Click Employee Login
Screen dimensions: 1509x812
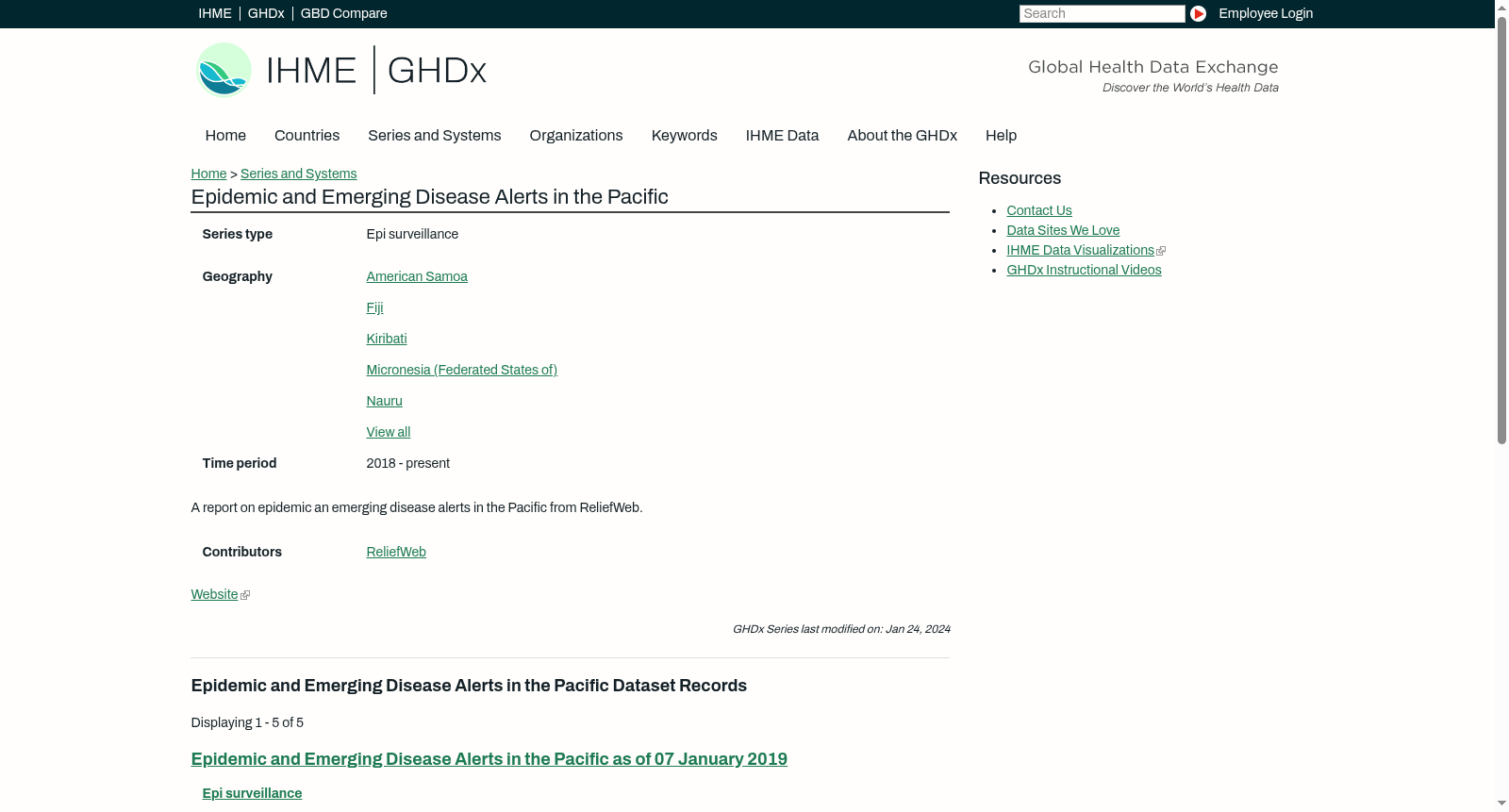point(1266,13)
